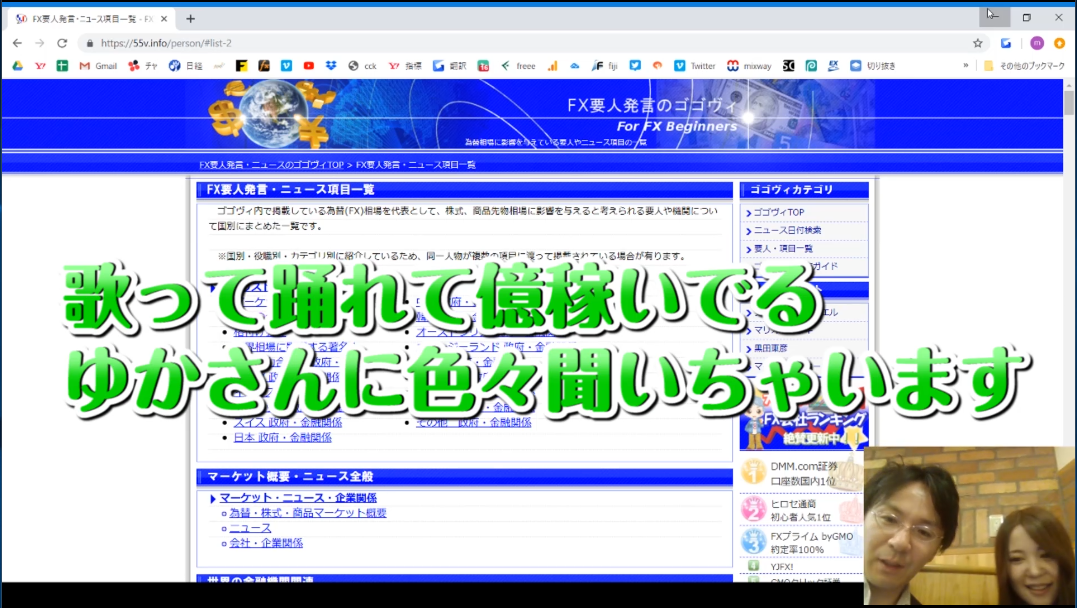Open the FXプライム byGMO ranking entry
The image size is (1077, 608).
point(803,543)
